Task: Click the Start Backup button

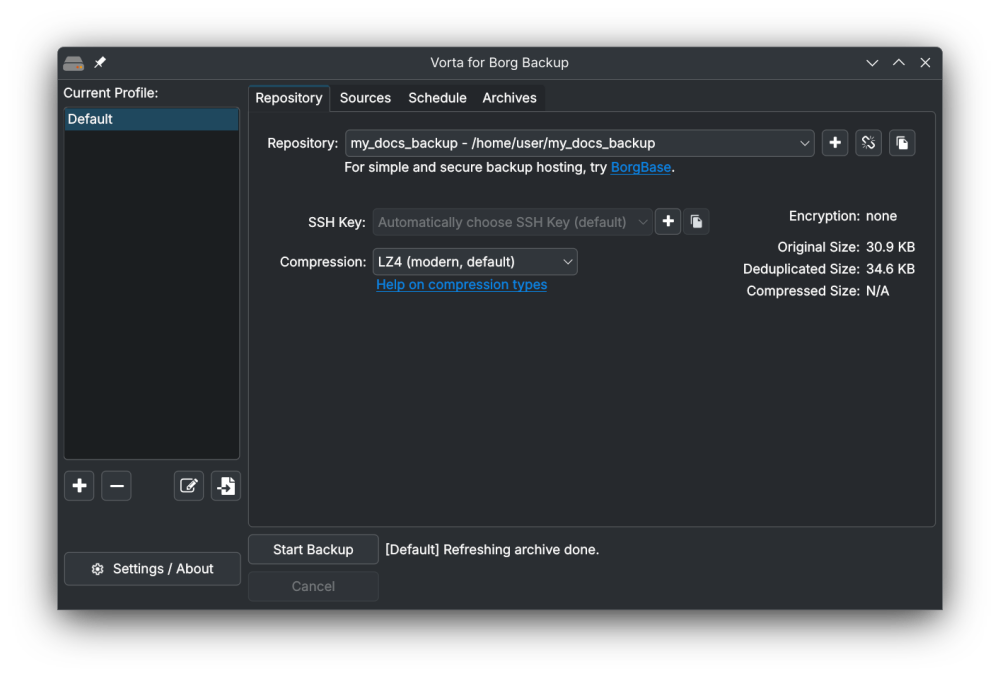Action: point(313,549)
